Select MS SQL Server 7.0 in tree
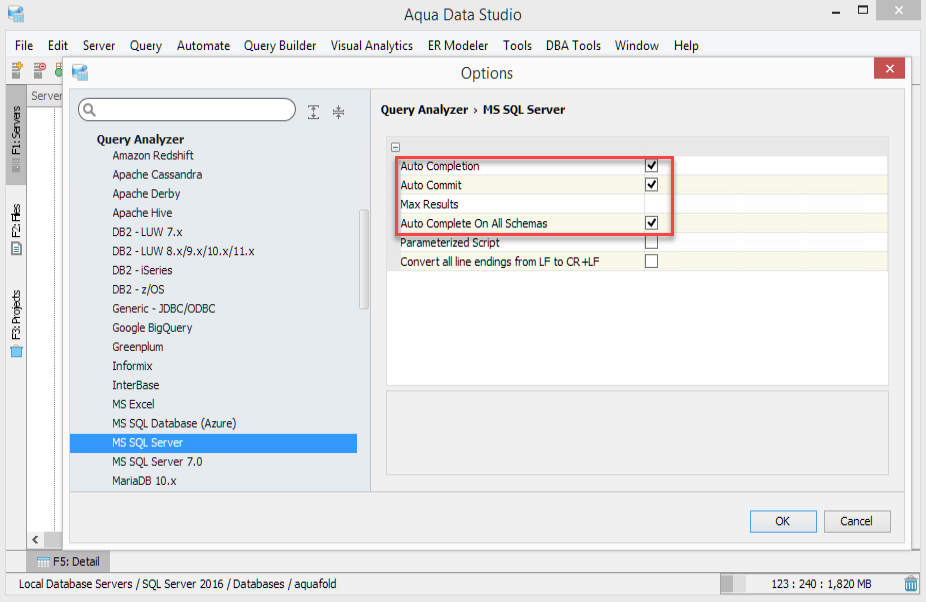Image resolution: width=926 pixels, height=602 pixels. point(157,462)
